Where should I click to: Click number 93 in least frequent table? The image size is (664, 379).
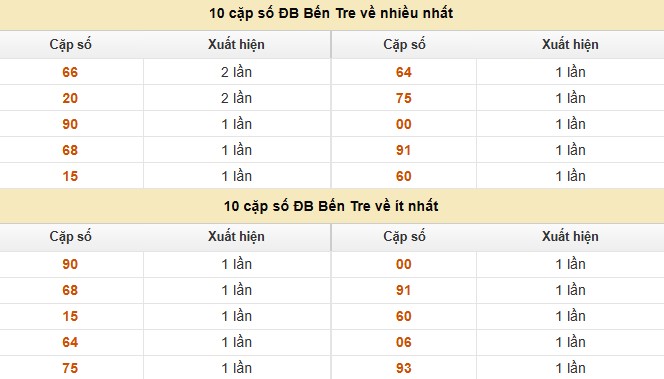point(404,368)
